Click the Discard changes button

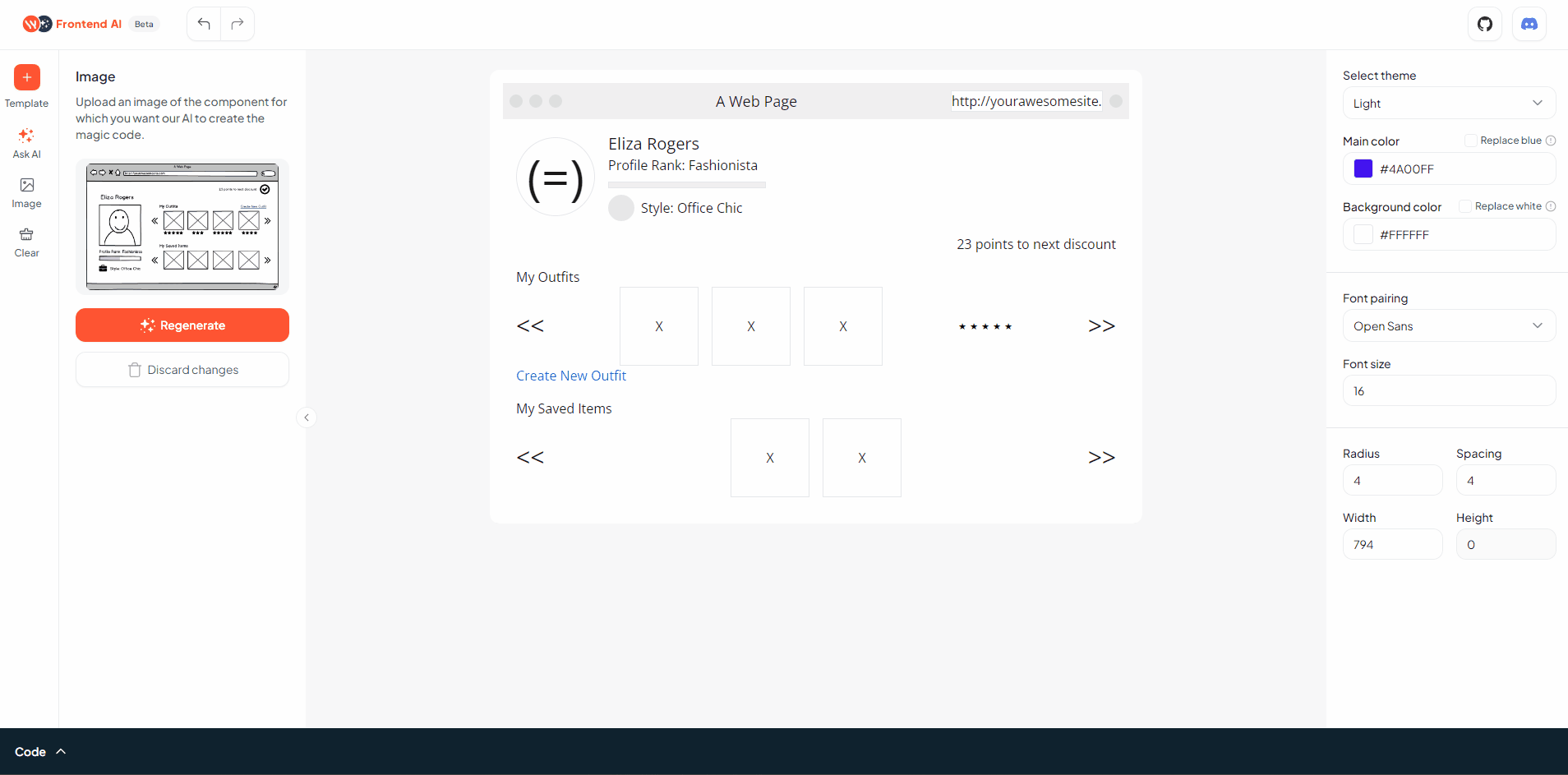182,370
